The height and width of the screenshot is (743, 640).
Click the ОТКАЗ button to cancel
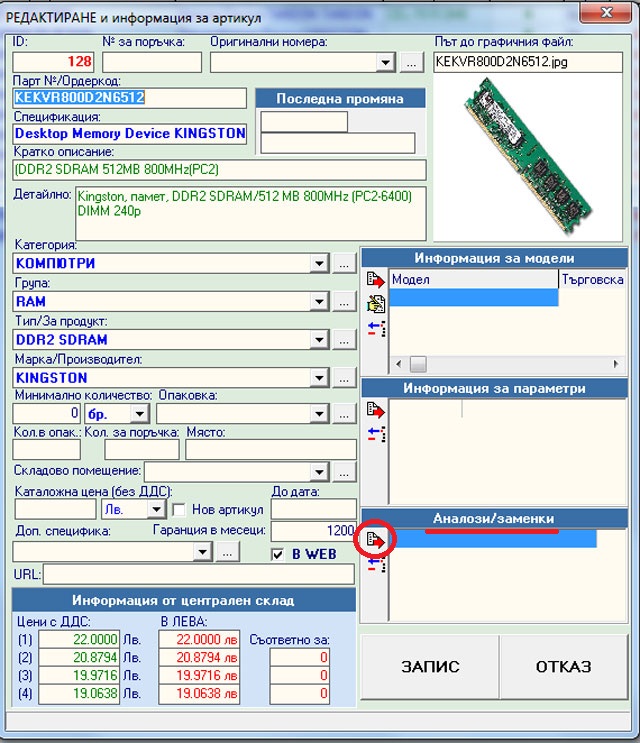click(563, 667)
